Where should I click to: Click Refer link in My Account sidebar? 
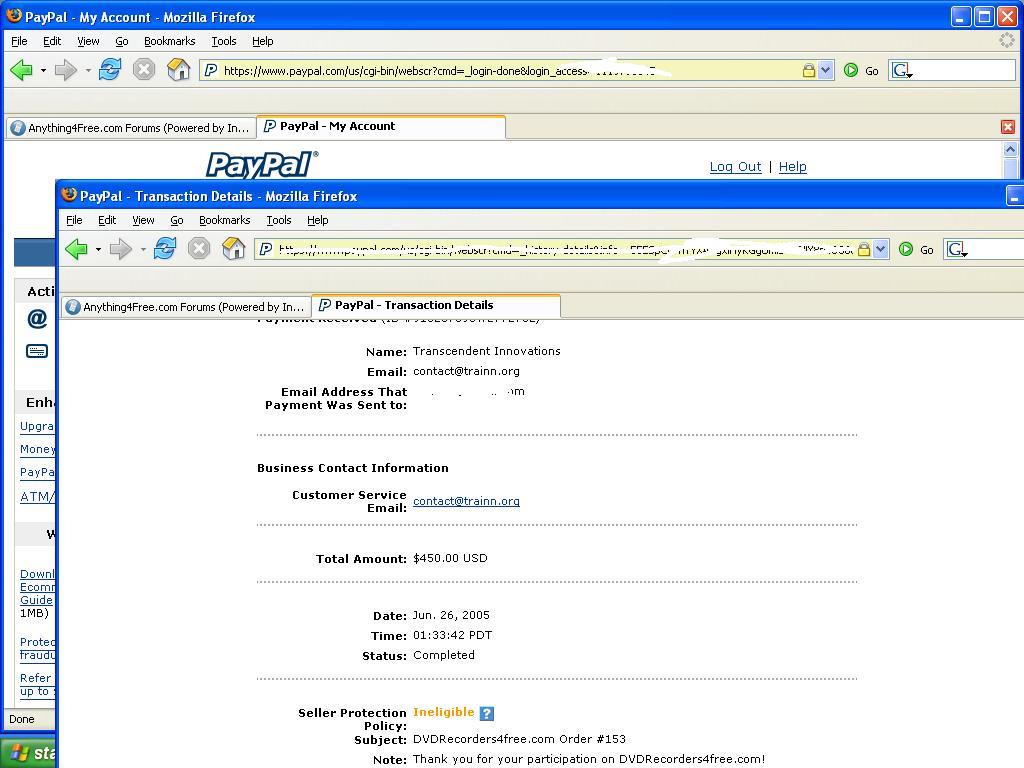coord(35,678)
